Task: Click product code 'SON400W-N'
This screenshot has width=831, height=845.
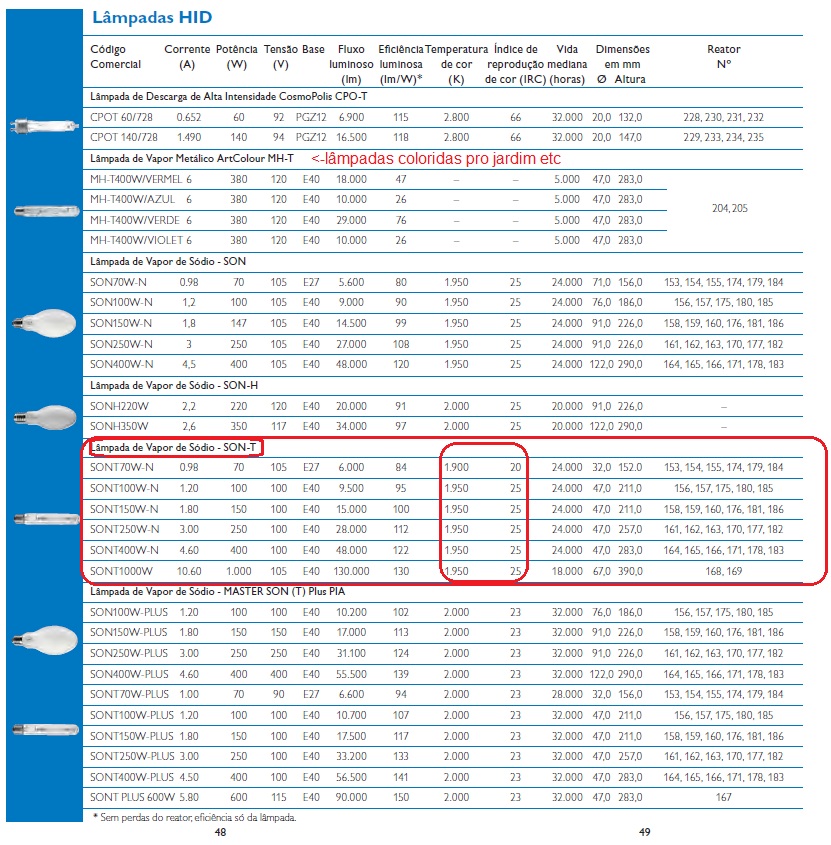Action: pyautogui.click(x=121, y=364)
